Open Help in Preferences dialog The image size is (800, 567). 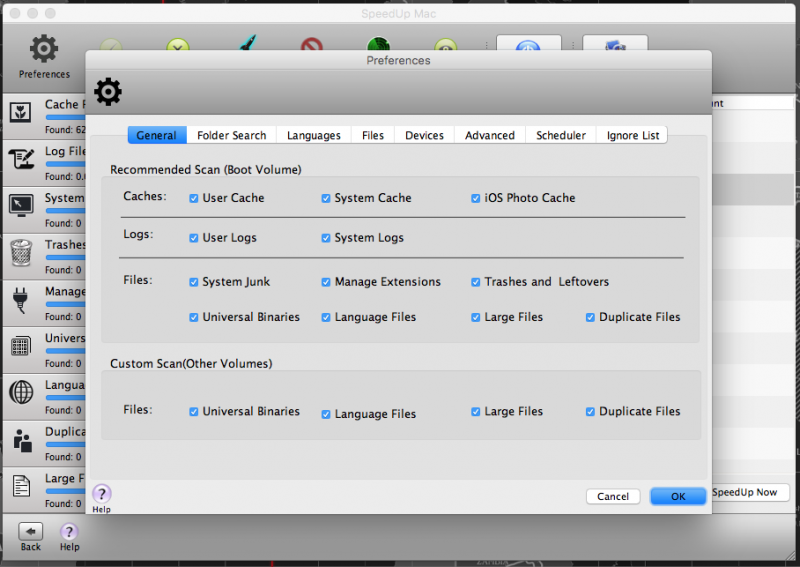click(102, 494)
